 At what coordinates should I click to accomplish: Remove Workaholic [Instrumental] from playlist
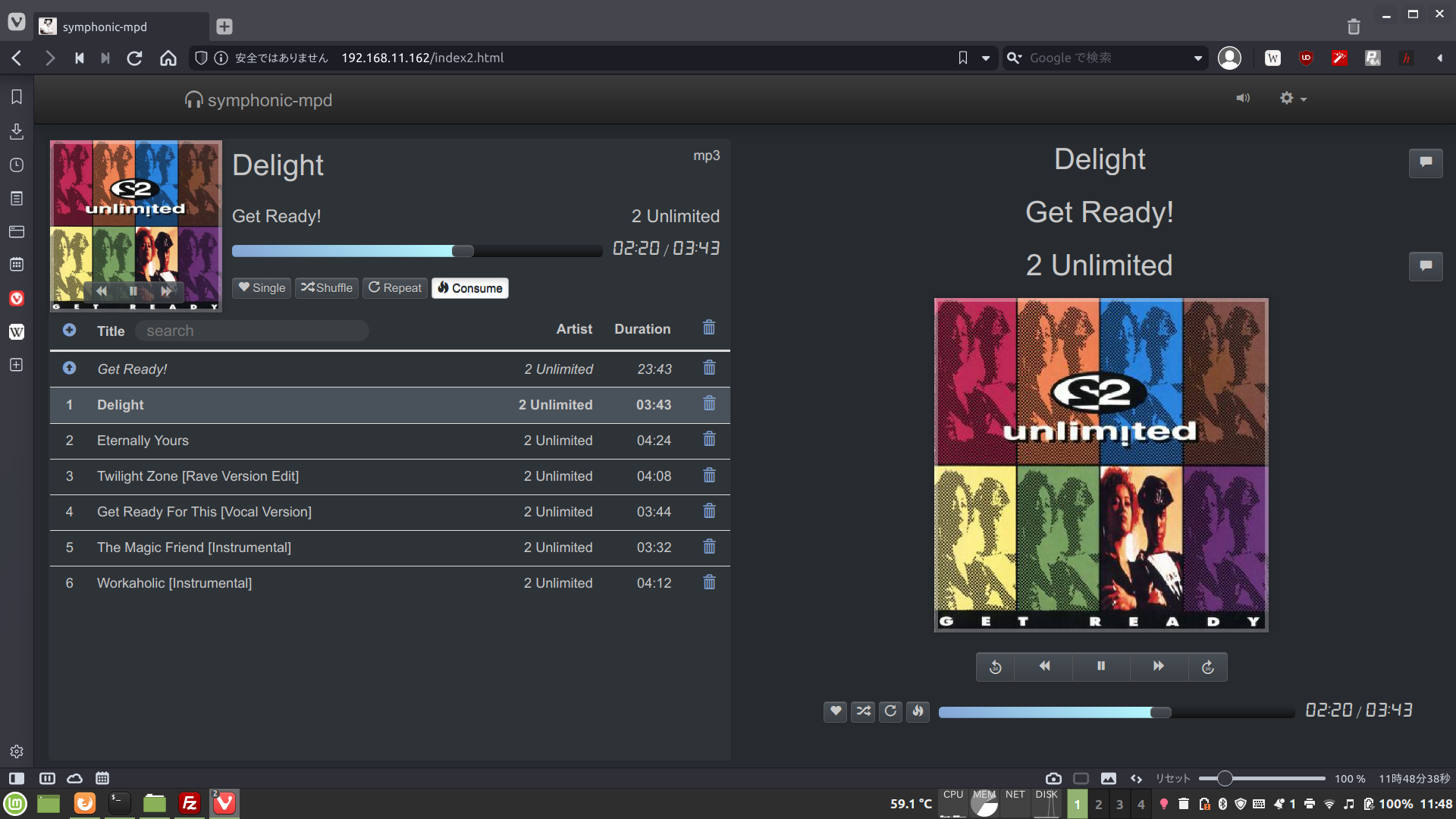tap(709, 582)
